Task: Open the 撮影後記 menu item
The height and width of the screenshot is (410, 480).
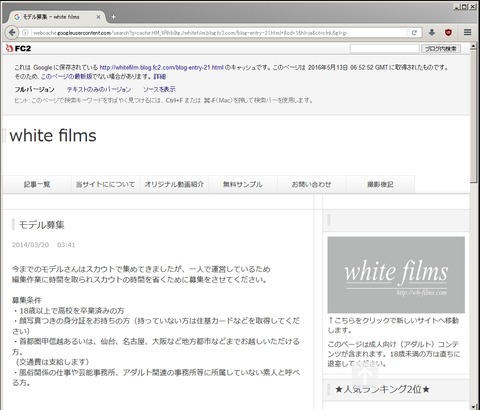Action: click(x=380, y=184)
